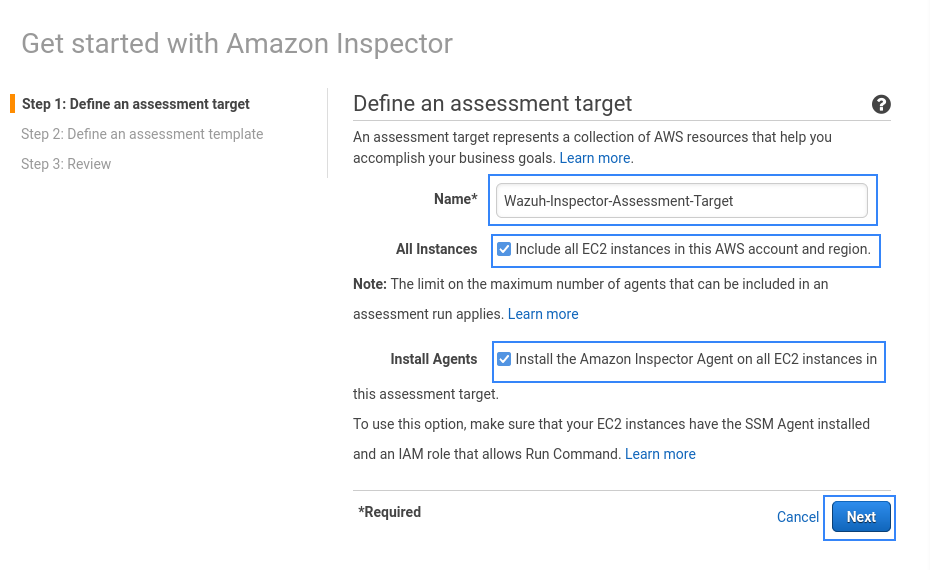930x570 pixels.
Task: Cancel the Amazon Inspector setup
Action: click(x=798, y=517)
